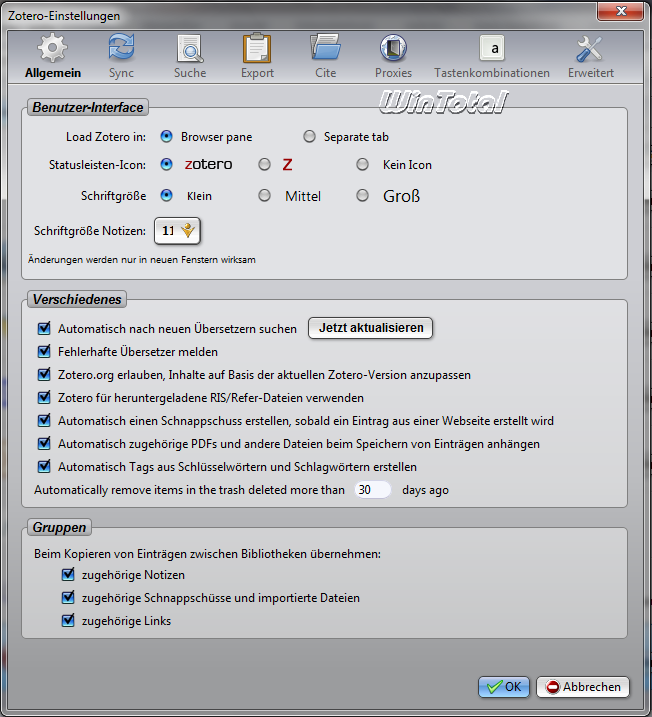652x717 pixels.
Task: Cancel with Abbrechen button
Action: point(583,687)
